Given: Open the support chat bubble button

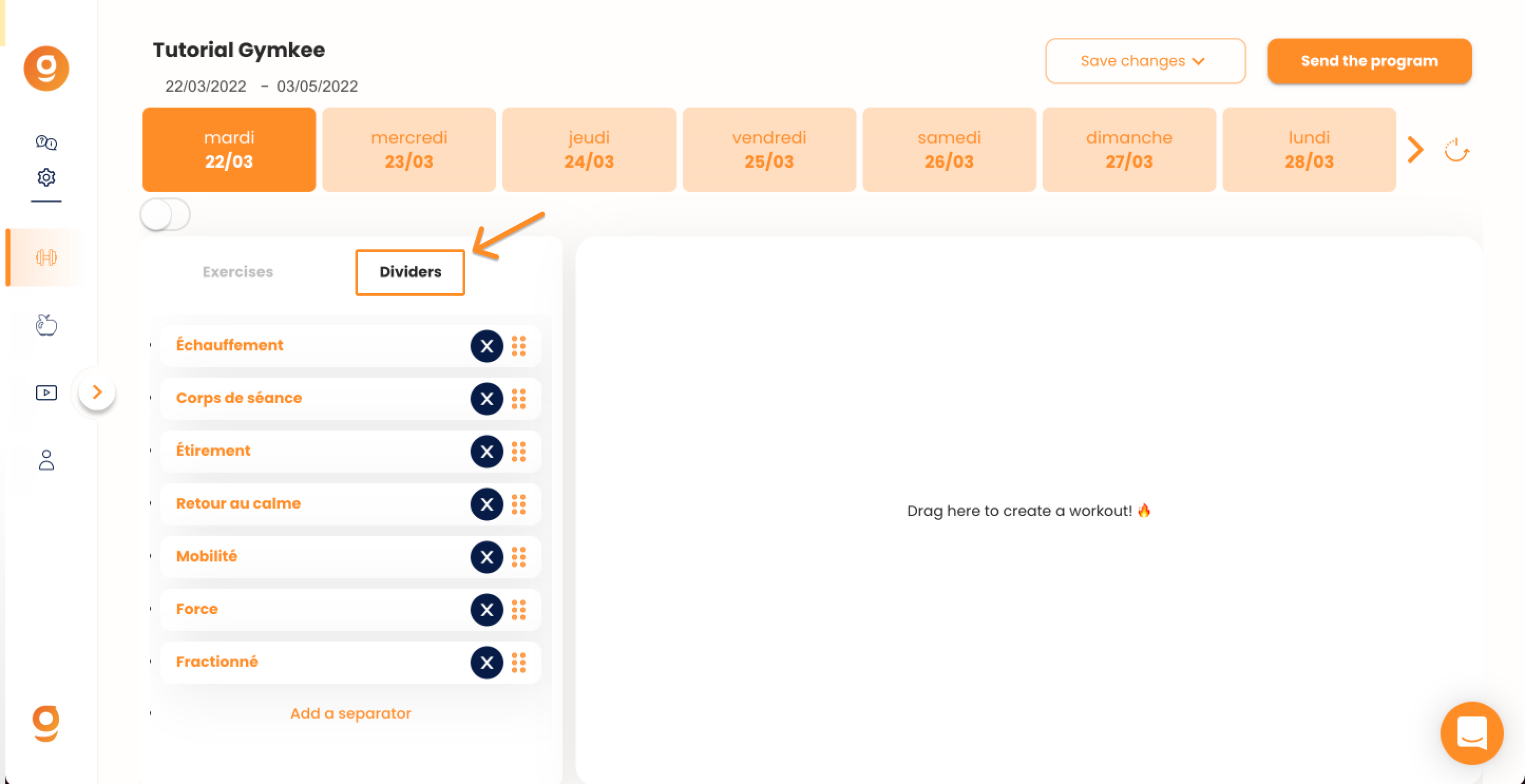Looking at the screenshot, I should (x=1472, y=733).
